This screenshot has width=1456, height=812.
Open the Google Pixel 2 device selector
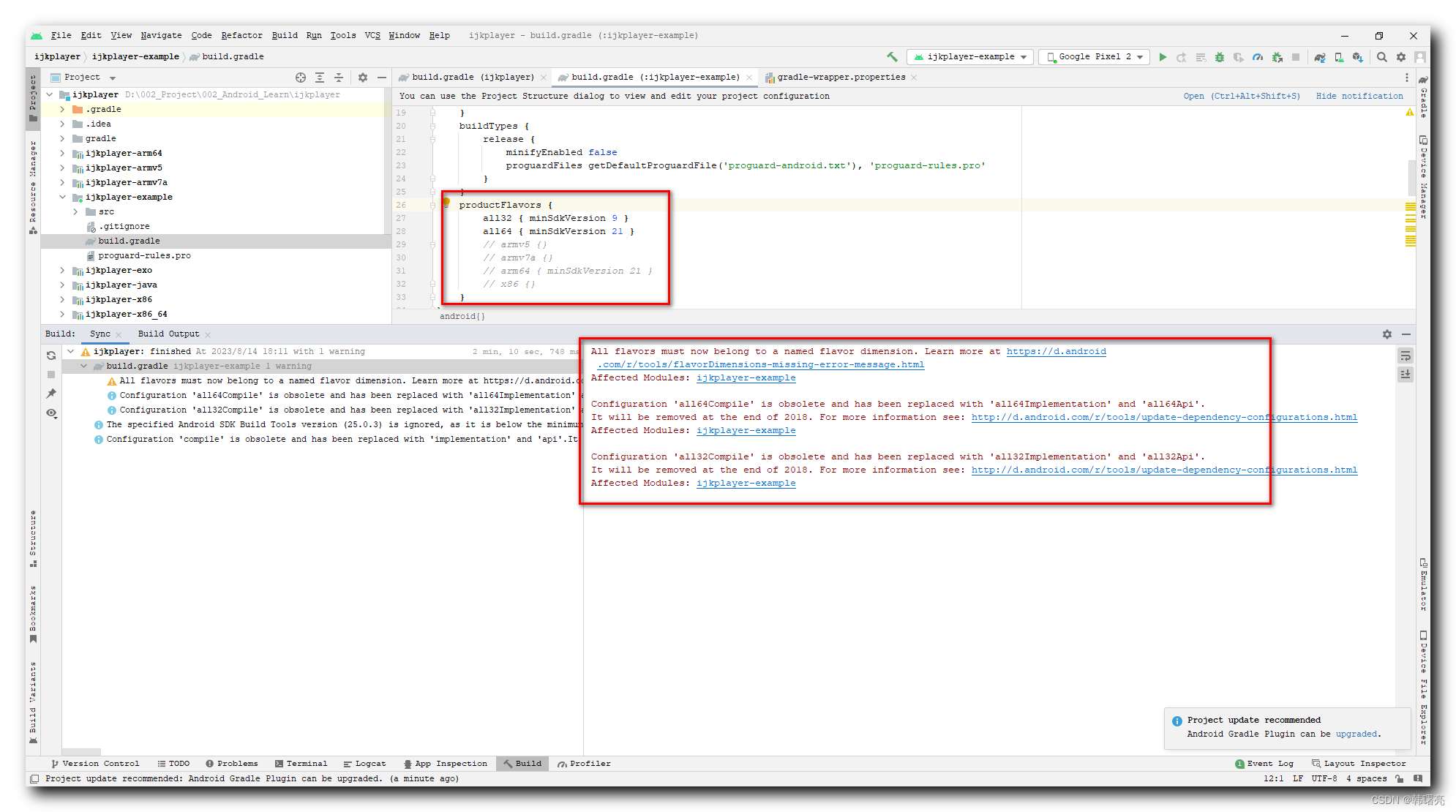coord(1094,56)
